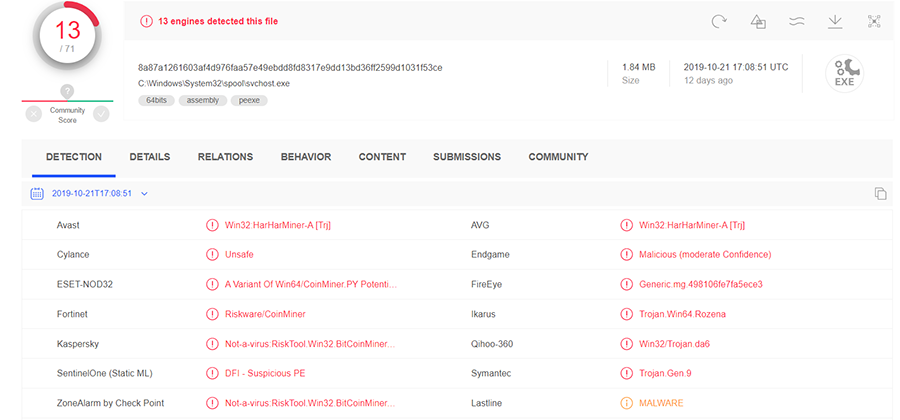Click Avast result Win32:HarHarMiner-A [Trj]
The height and width of the screenshot is (420, 900).
(278, 225)
